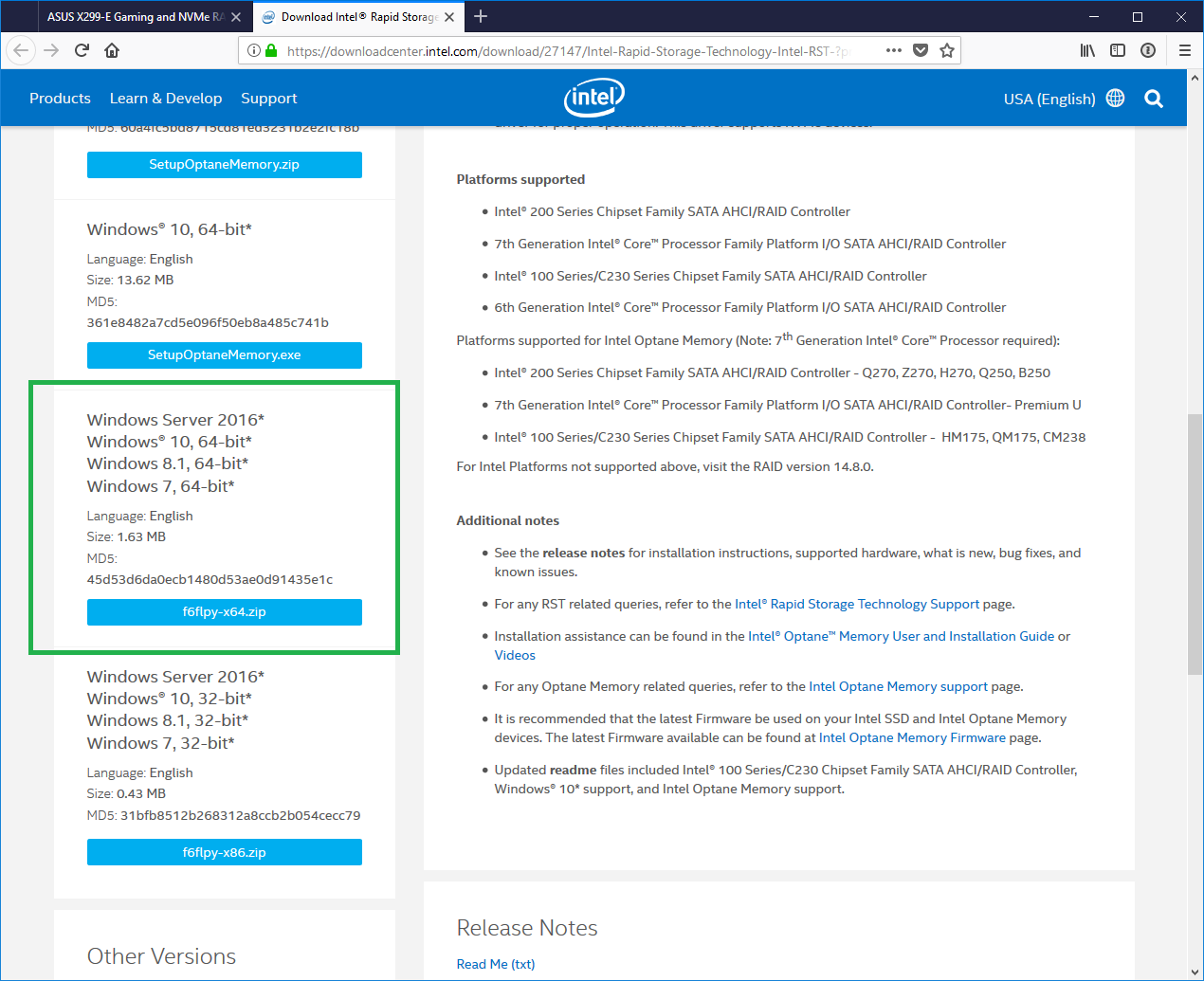Click the scrollbar down arrow

click(1195, 972)
